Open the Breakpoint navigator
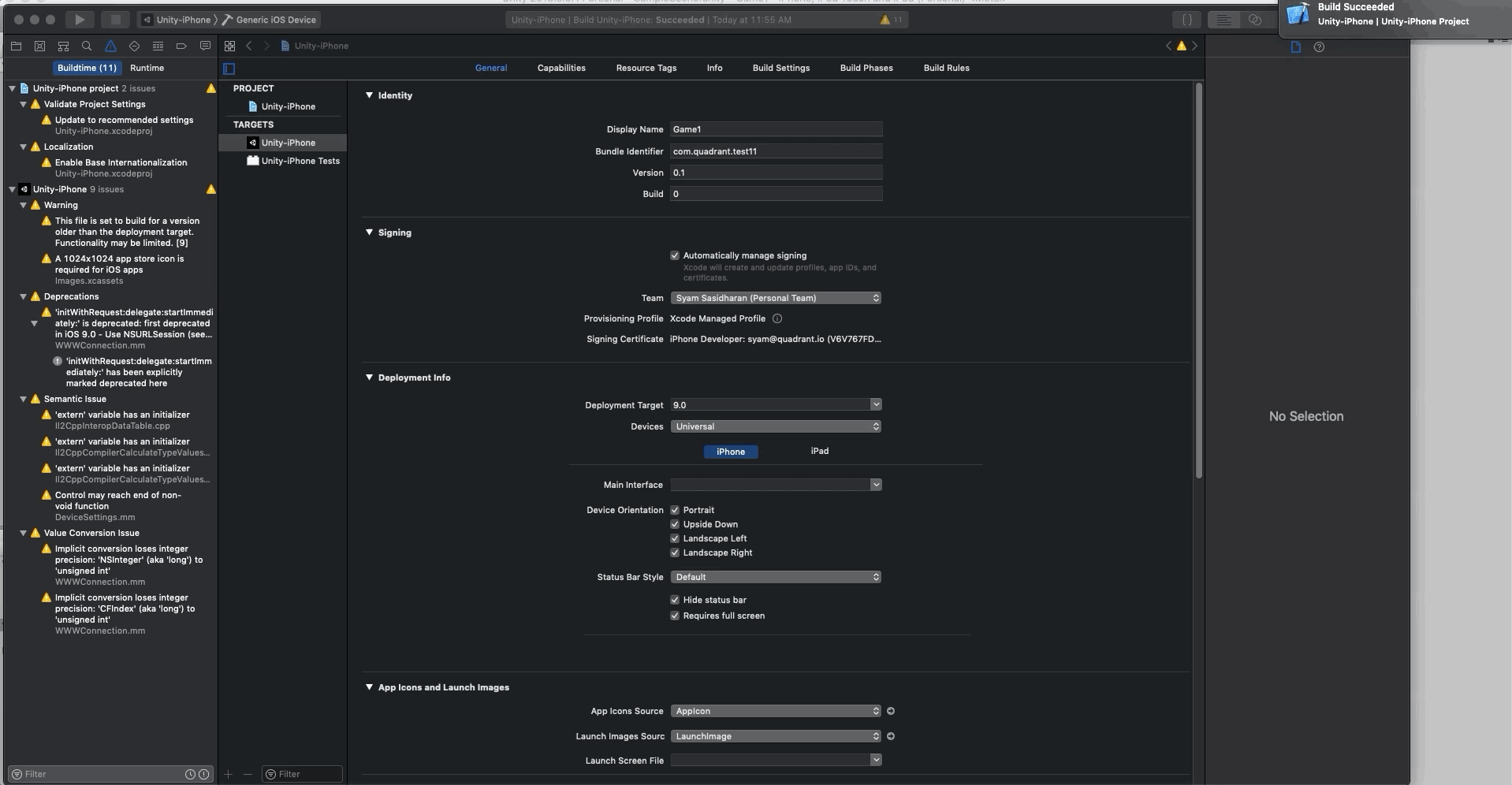The height and width of the screenshot is (785, 1512). point(181,46)
